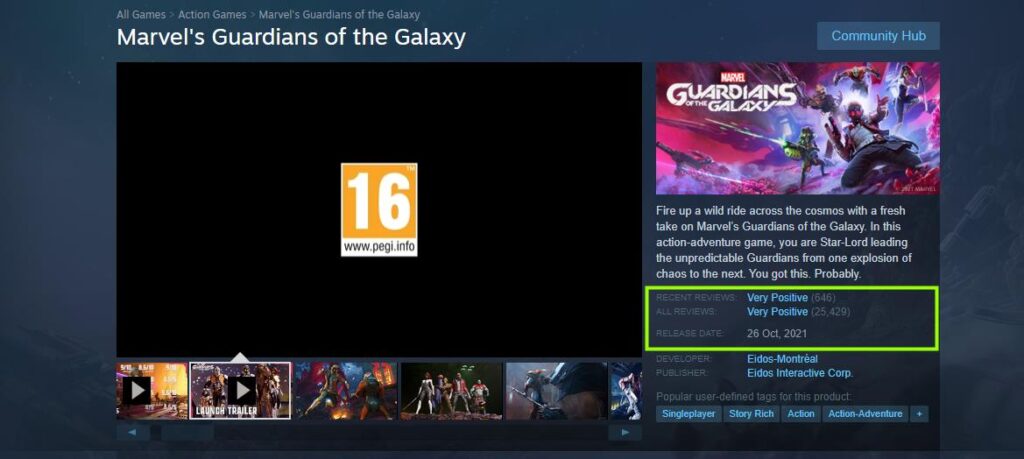Select the Story Rich tag
This screenshot has width=1024, height=459.
(x=751, y=414)
